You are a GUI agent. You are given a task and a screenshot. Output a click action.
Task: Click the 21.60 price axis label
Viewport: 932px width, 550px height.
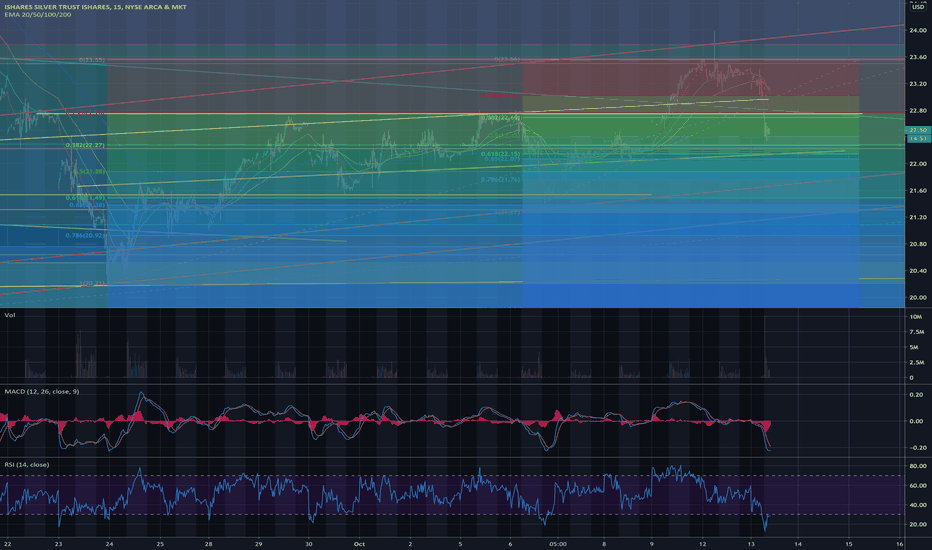coord(918,190)
